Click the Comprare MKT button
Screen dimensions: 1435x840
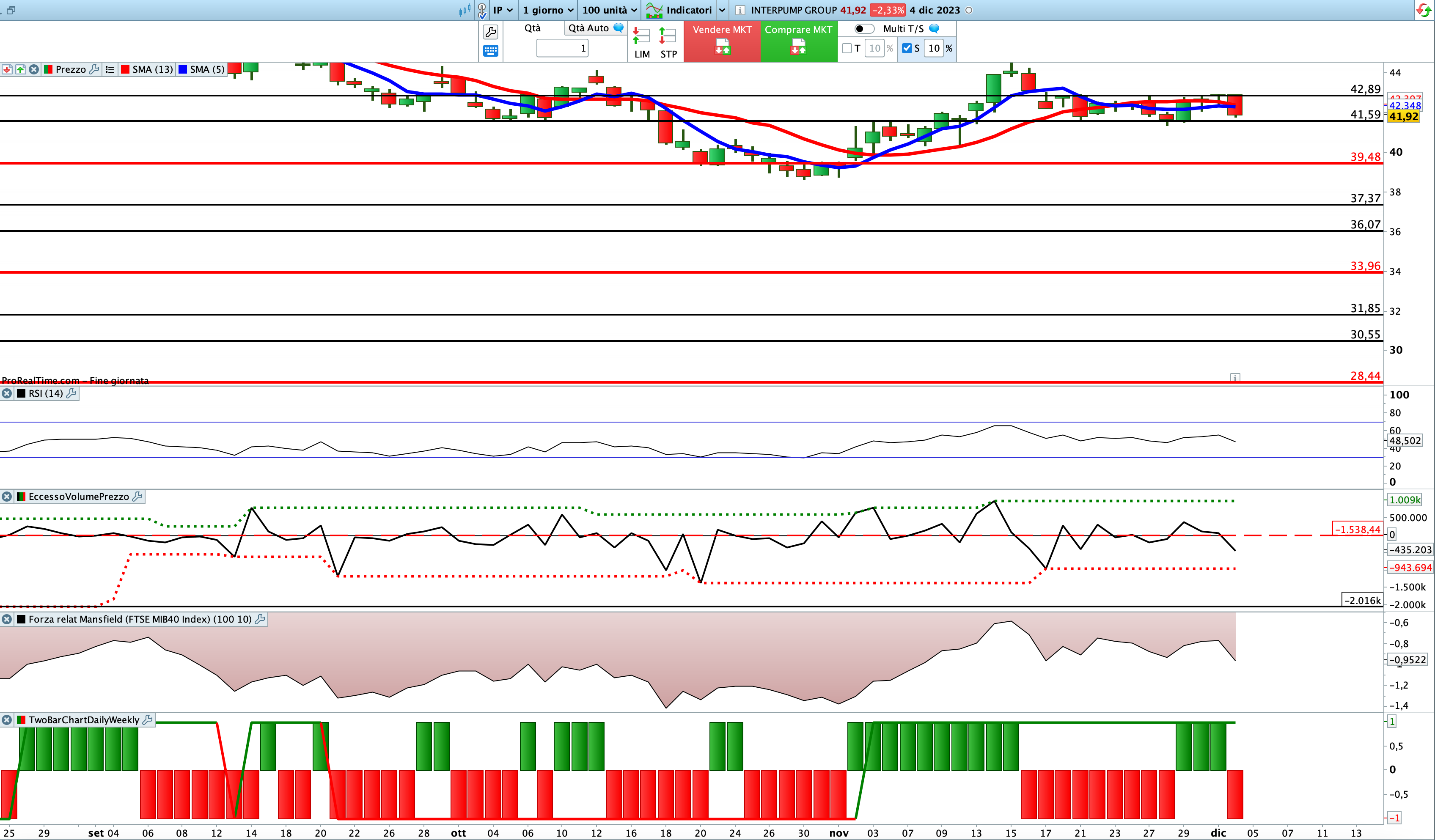coord(798,41)
